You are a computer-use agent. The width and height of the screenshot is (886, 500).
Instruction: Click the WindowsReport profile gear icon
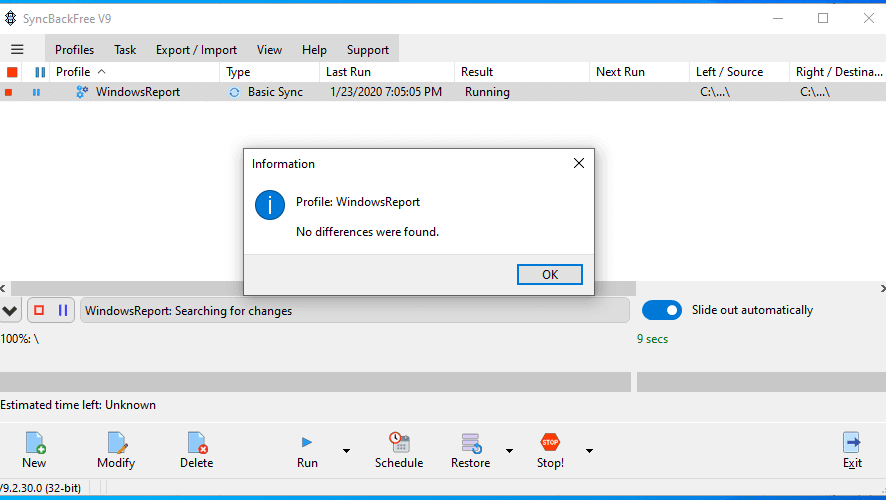(82, 92)
